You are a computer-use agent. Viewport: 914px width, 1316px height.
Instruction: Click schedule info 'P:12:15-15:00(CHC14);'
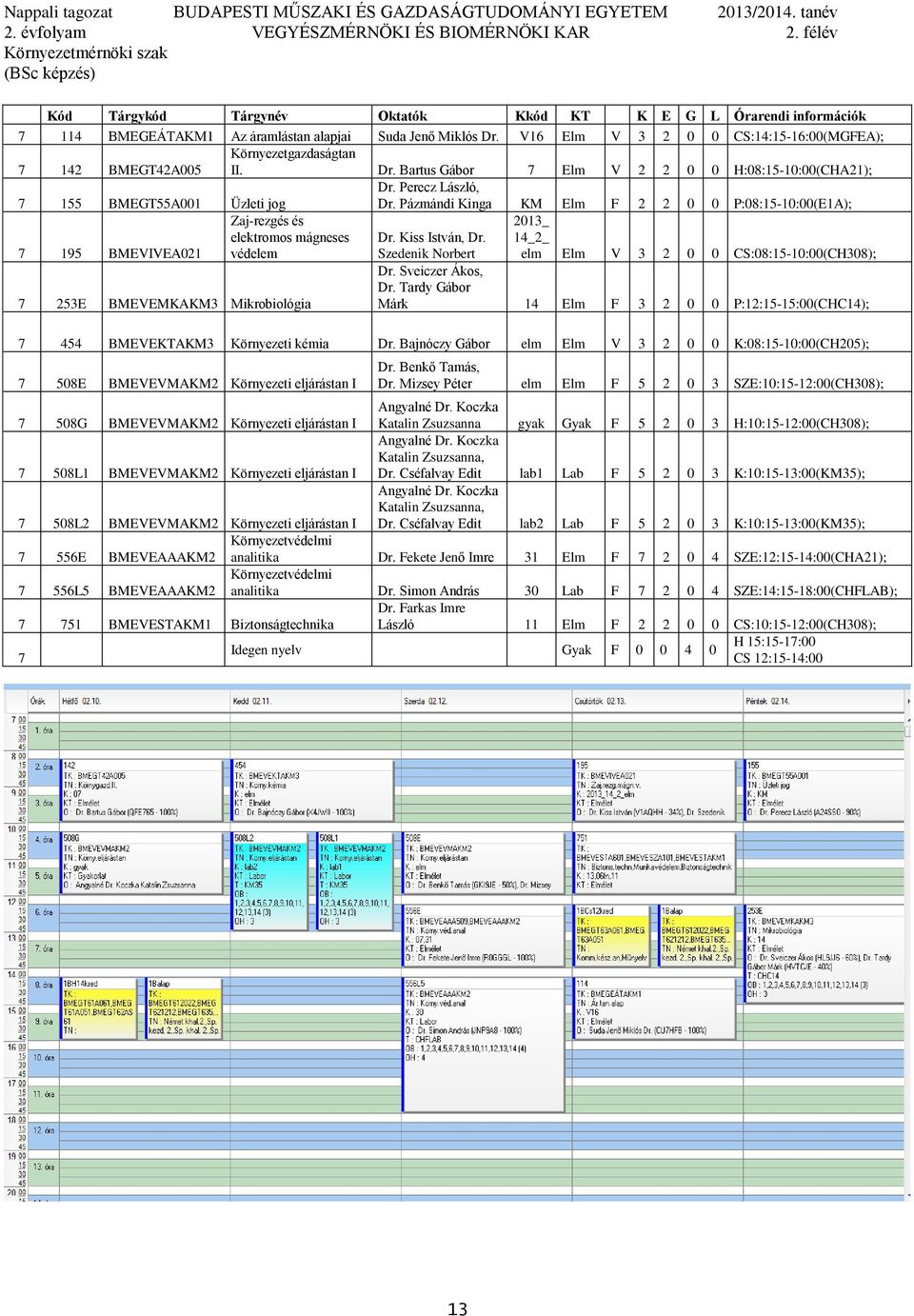801,304
